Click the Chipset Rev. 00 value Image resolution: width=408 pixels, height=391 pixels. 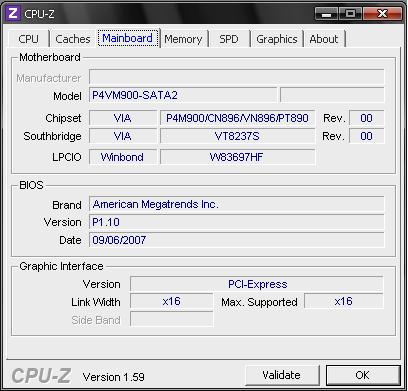pyautogui.click(x=367, y=118)
